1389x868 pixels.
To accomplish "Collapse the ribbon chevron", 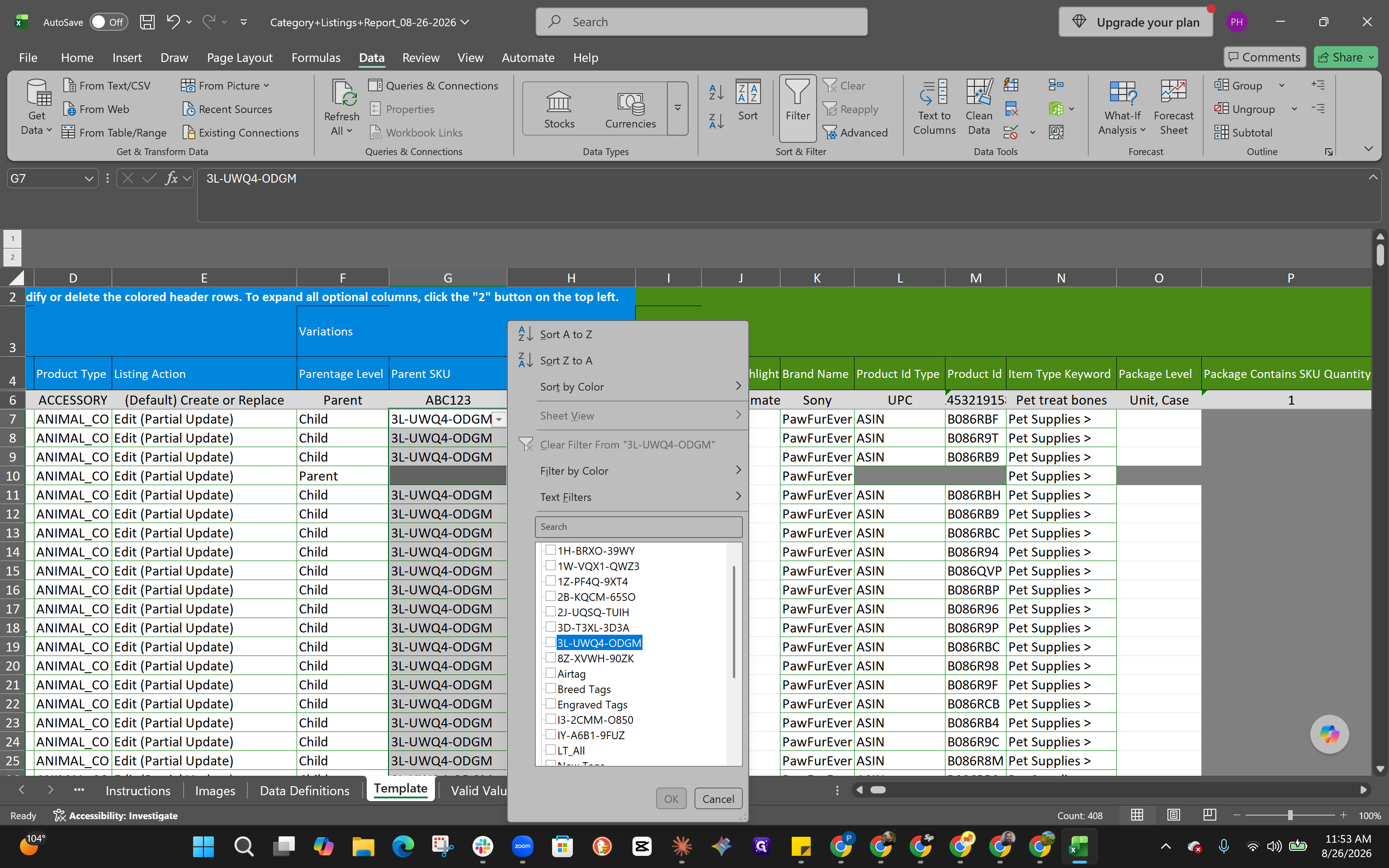I will [x=1368, y=149].
